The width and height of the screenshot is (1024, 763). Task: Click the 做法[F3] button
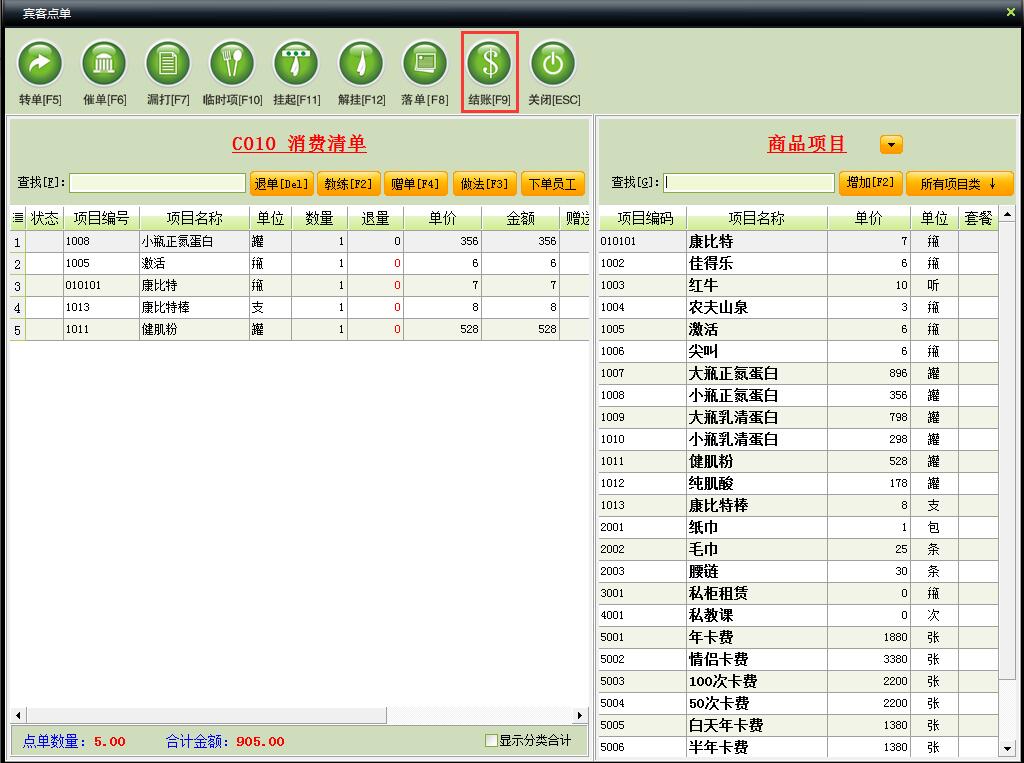484,184
